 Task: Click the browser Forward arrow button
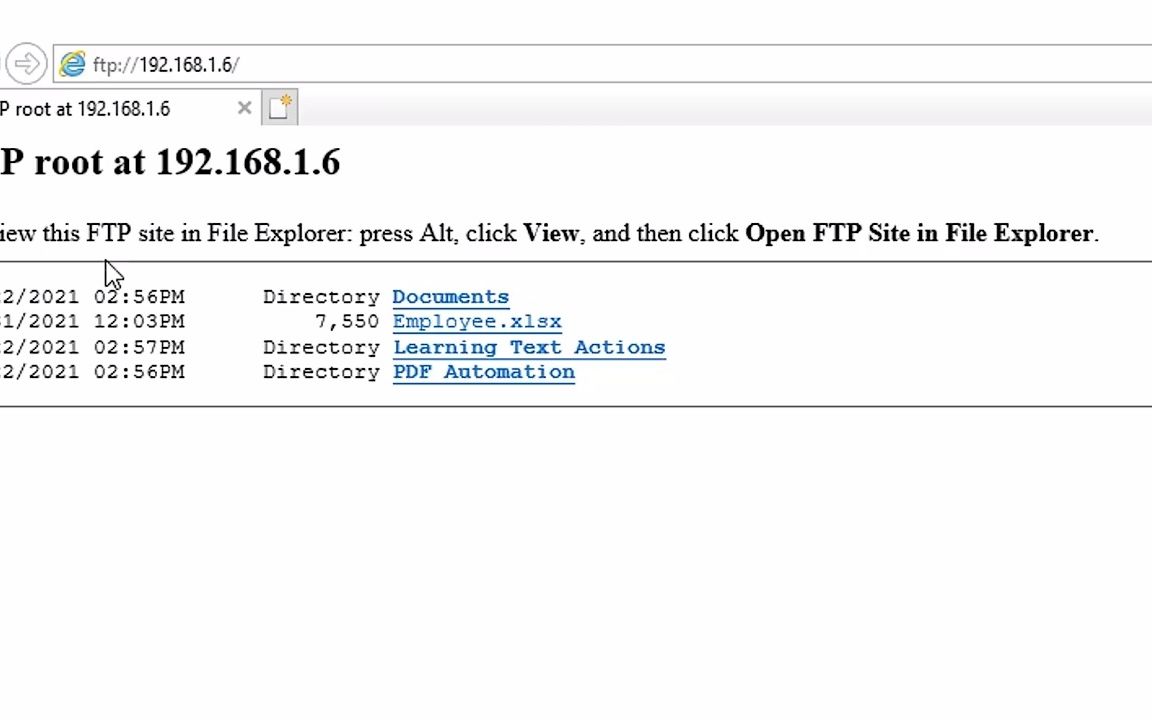[26, 64]
